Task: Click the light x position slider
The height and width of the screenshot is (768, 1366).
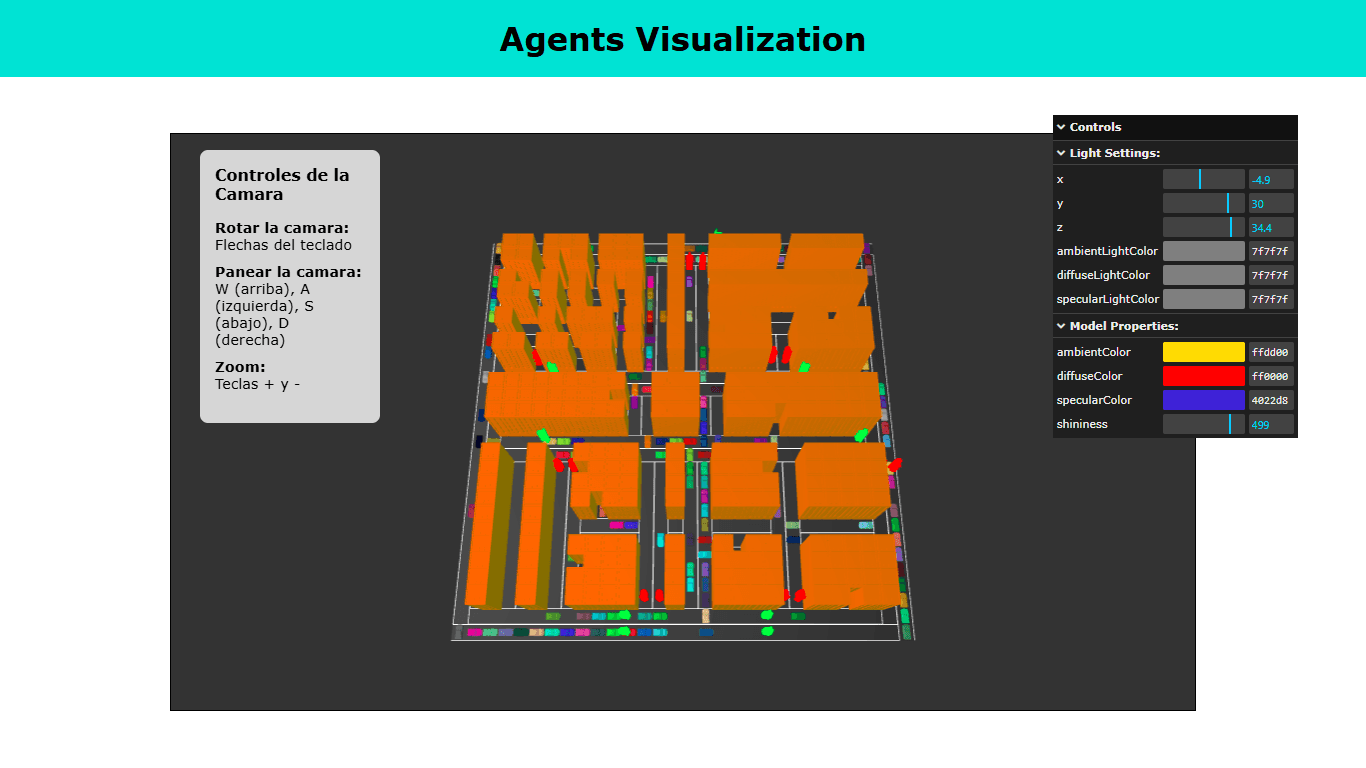Action: click(x=1203, y=179)
